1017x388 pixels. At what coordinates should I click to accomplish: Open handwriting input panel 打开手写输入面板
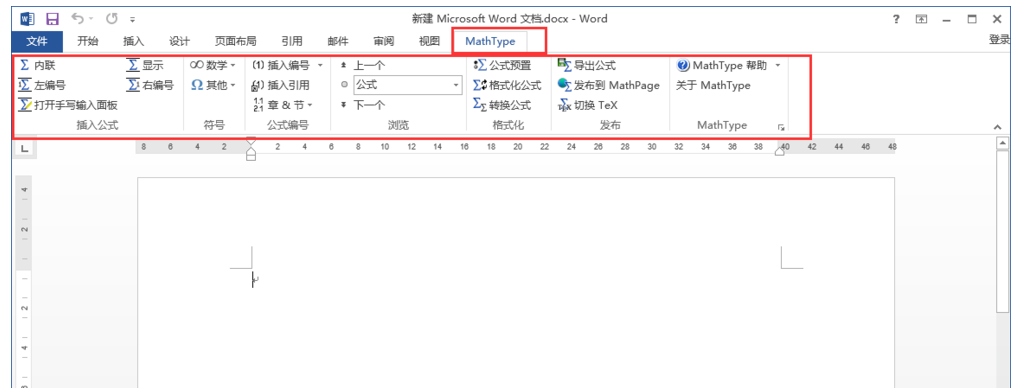click(68, 105)
